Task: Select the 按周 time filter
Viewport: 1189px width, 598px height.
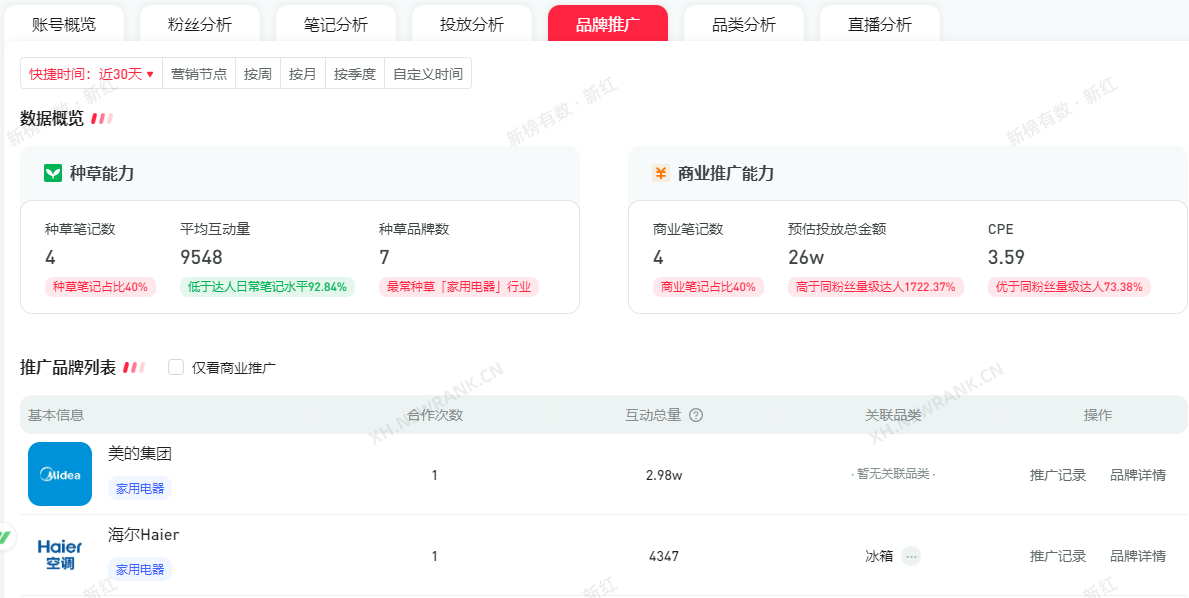Action: (258, 74)
